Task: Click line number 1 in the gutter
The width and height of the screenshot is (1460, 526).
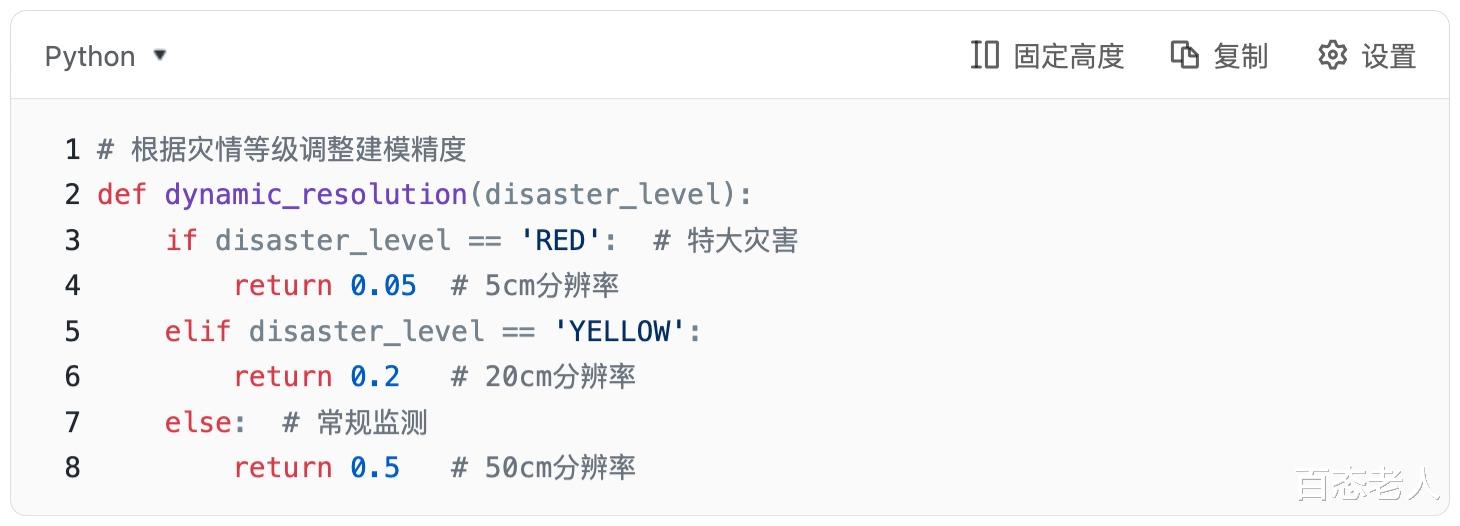Action: 72,149
